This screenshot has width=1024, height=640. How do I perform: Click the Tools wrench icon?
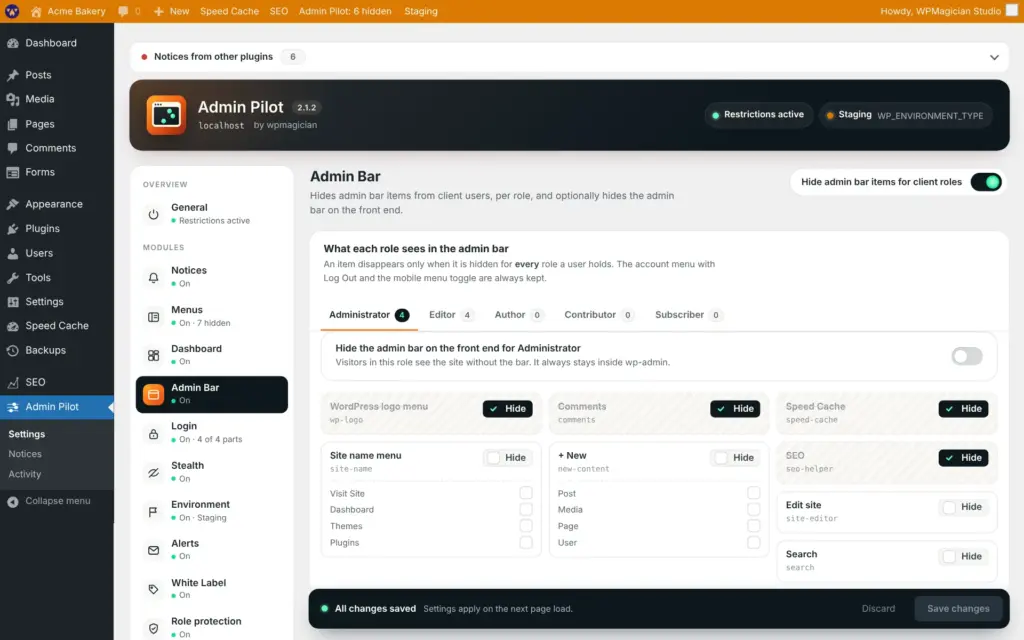coord(13,278)
